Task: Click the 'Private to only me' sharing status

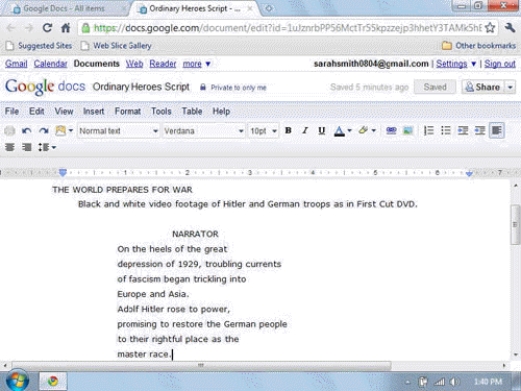Action: 233,88
